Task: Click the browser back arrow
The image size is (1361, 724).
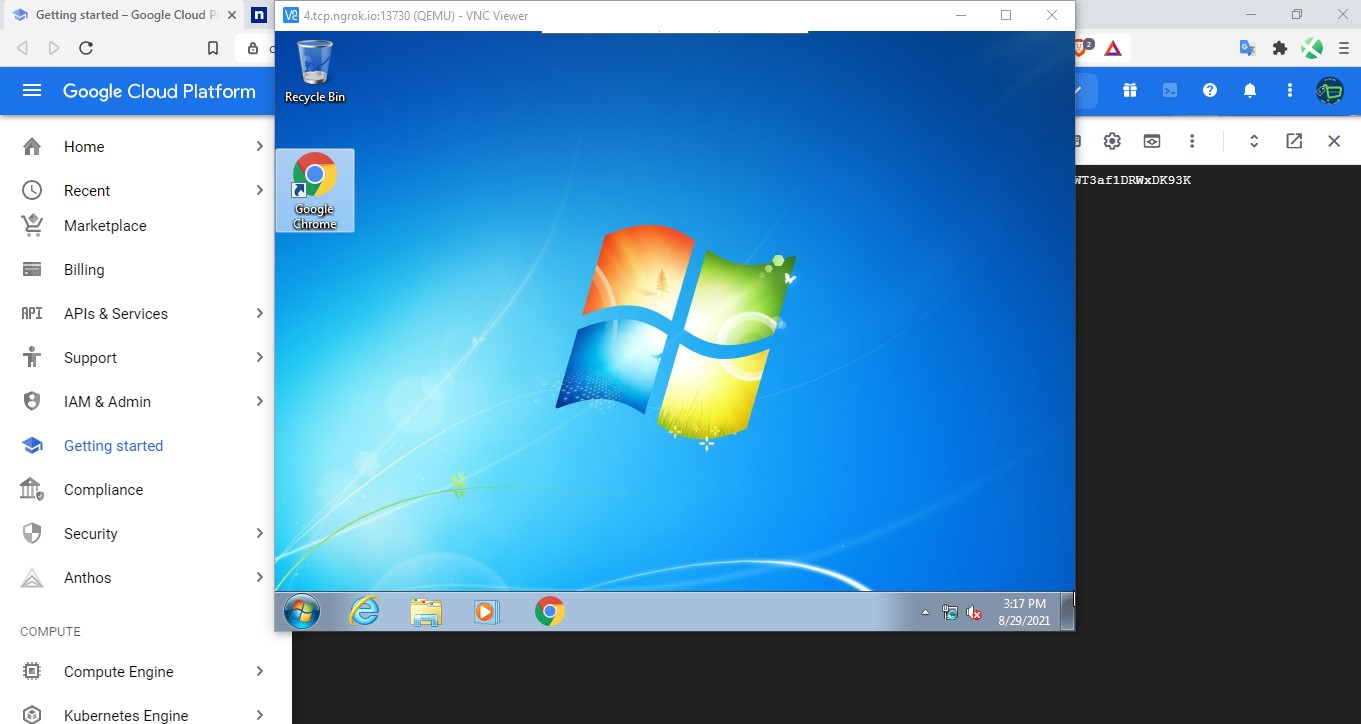Action: tap(22, 48)
